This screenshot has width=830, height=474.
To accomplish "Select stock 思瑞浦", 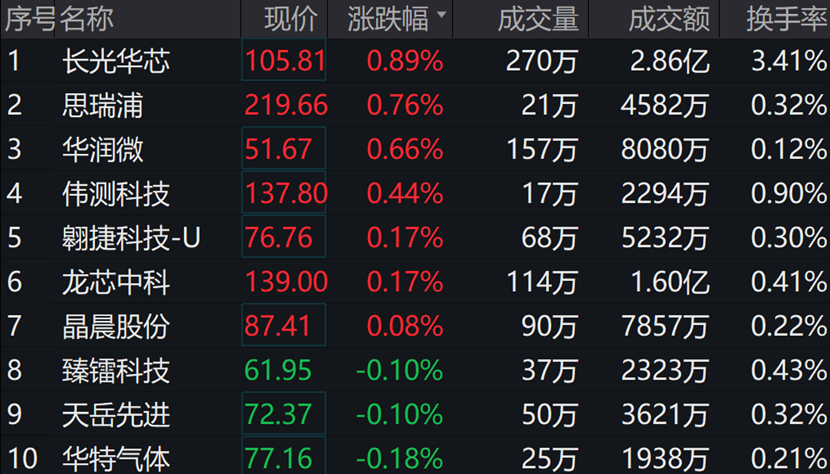I will (x=103, y=105).
